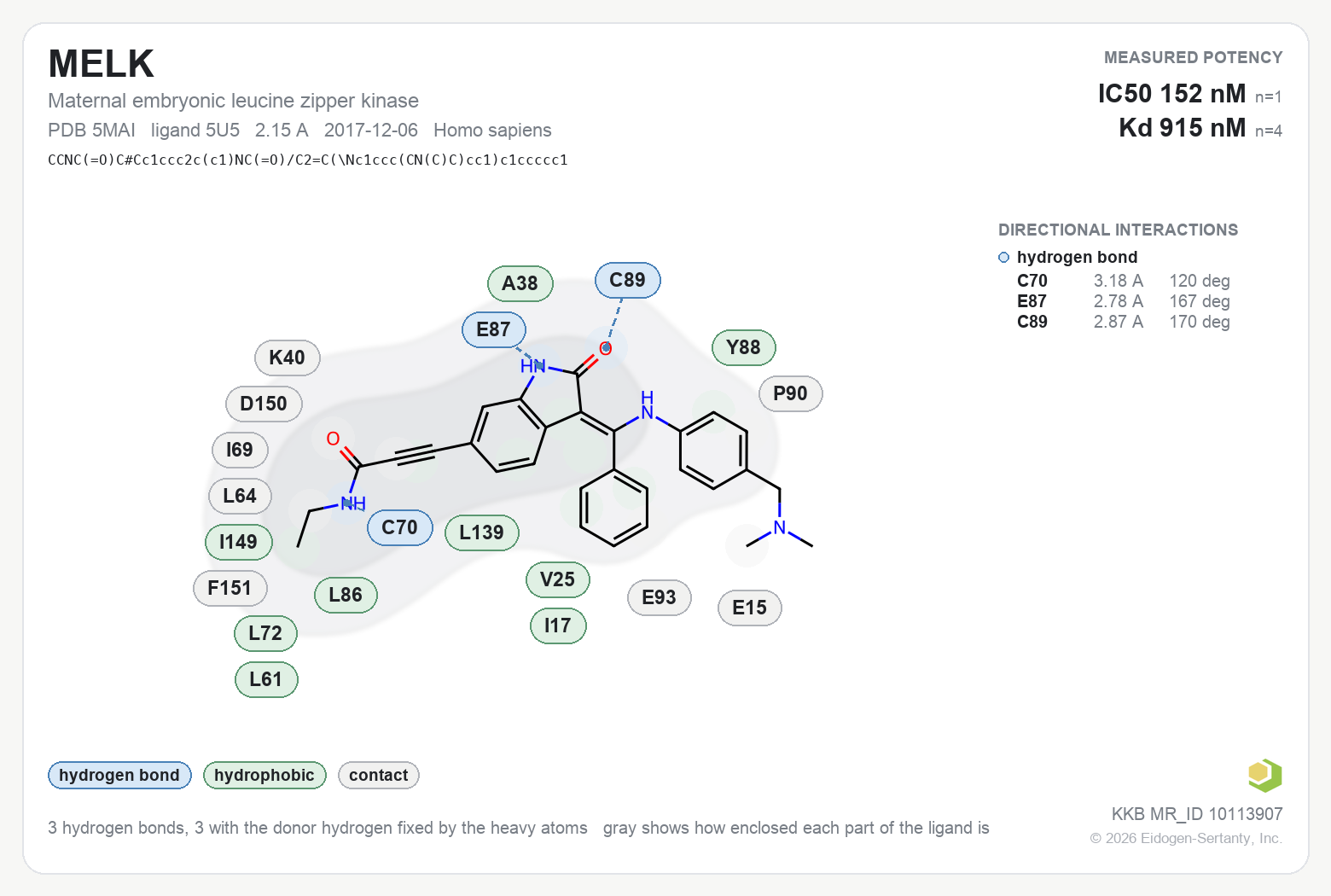Select the contact legend pill
1331x896 pixels.
[379, 775]
